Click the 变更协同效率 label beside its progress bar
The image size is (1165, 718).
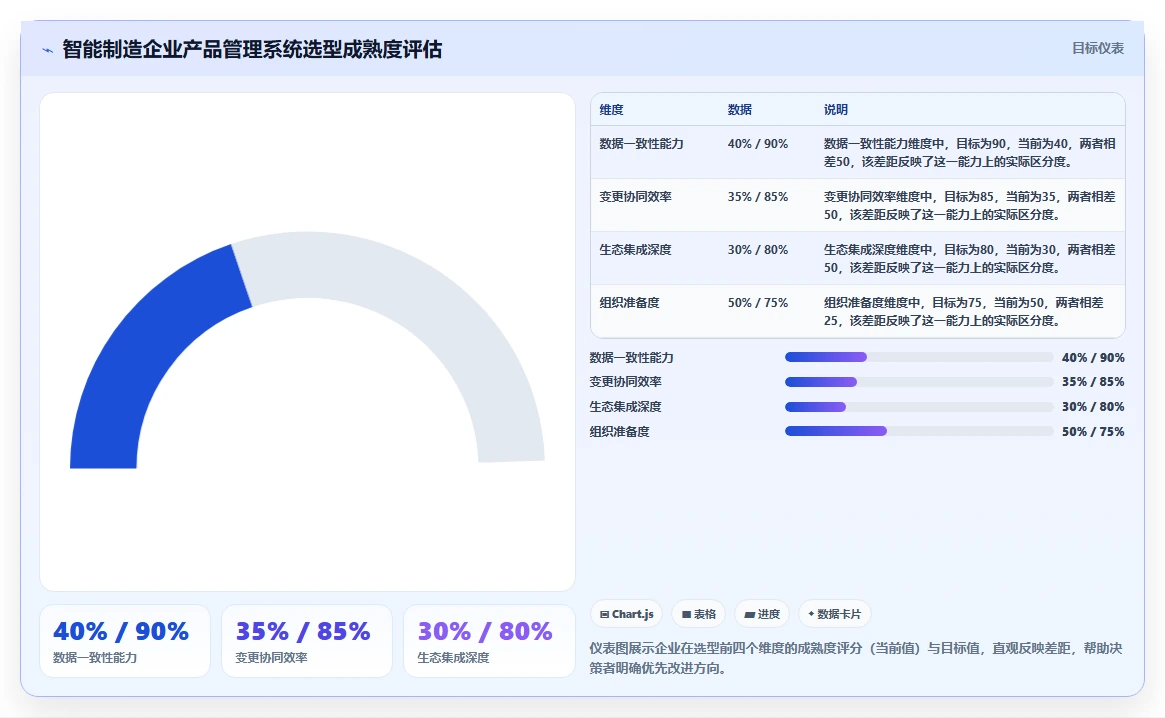tap(626, 382)
